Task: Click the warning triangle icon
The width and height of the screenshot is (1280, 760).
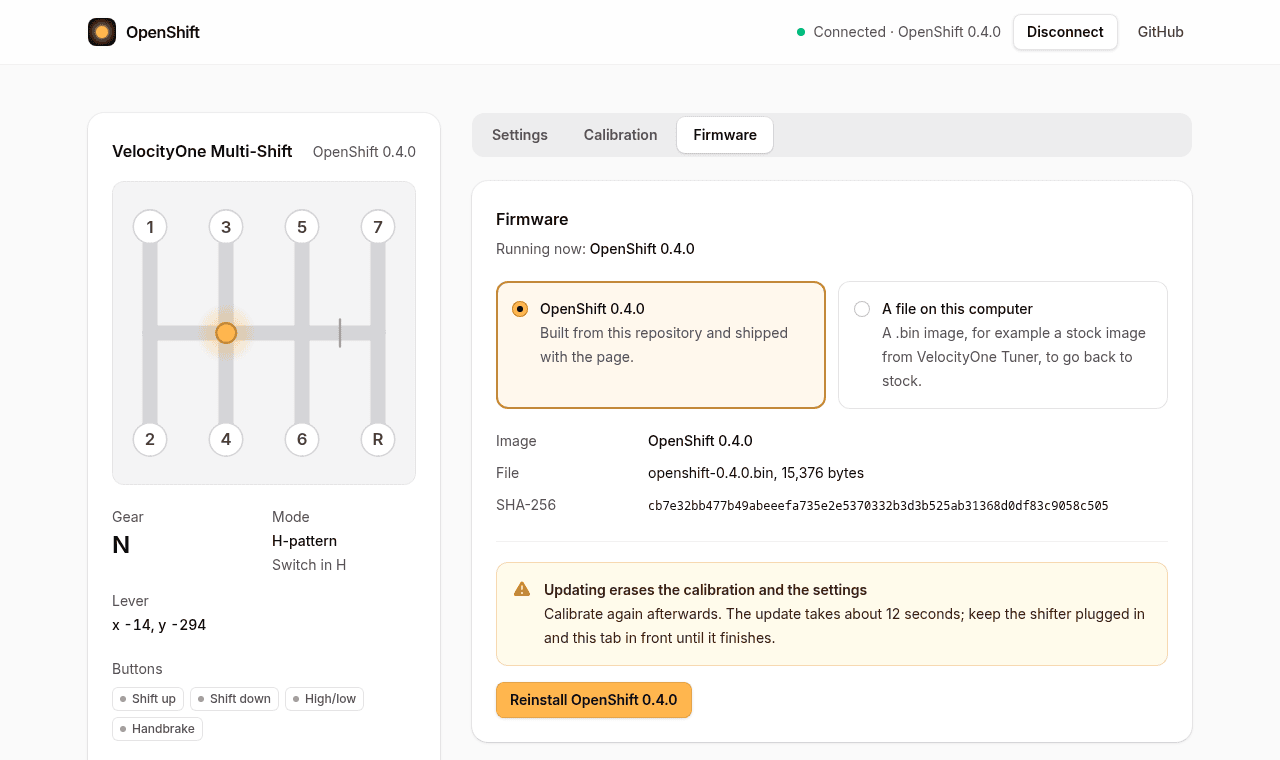Action: (x=522, y=589)
